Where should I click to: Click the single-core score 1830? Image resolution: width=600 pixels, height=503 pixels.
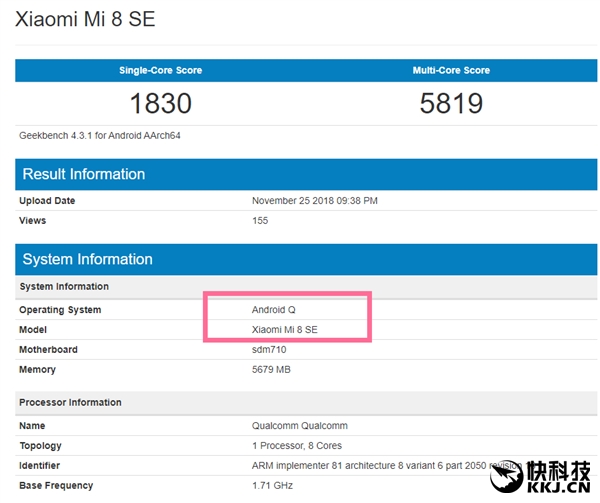tap(161, 103)
